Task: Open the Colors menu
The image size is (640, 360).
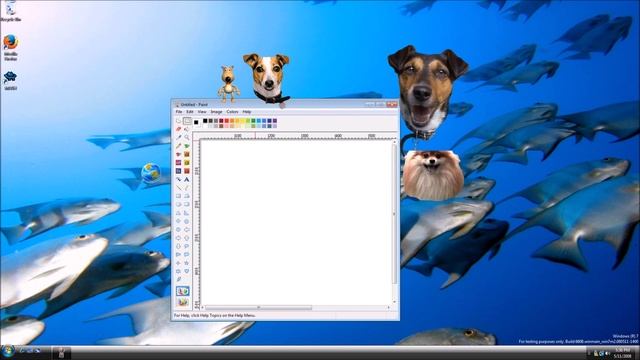Action: point(232,112)
